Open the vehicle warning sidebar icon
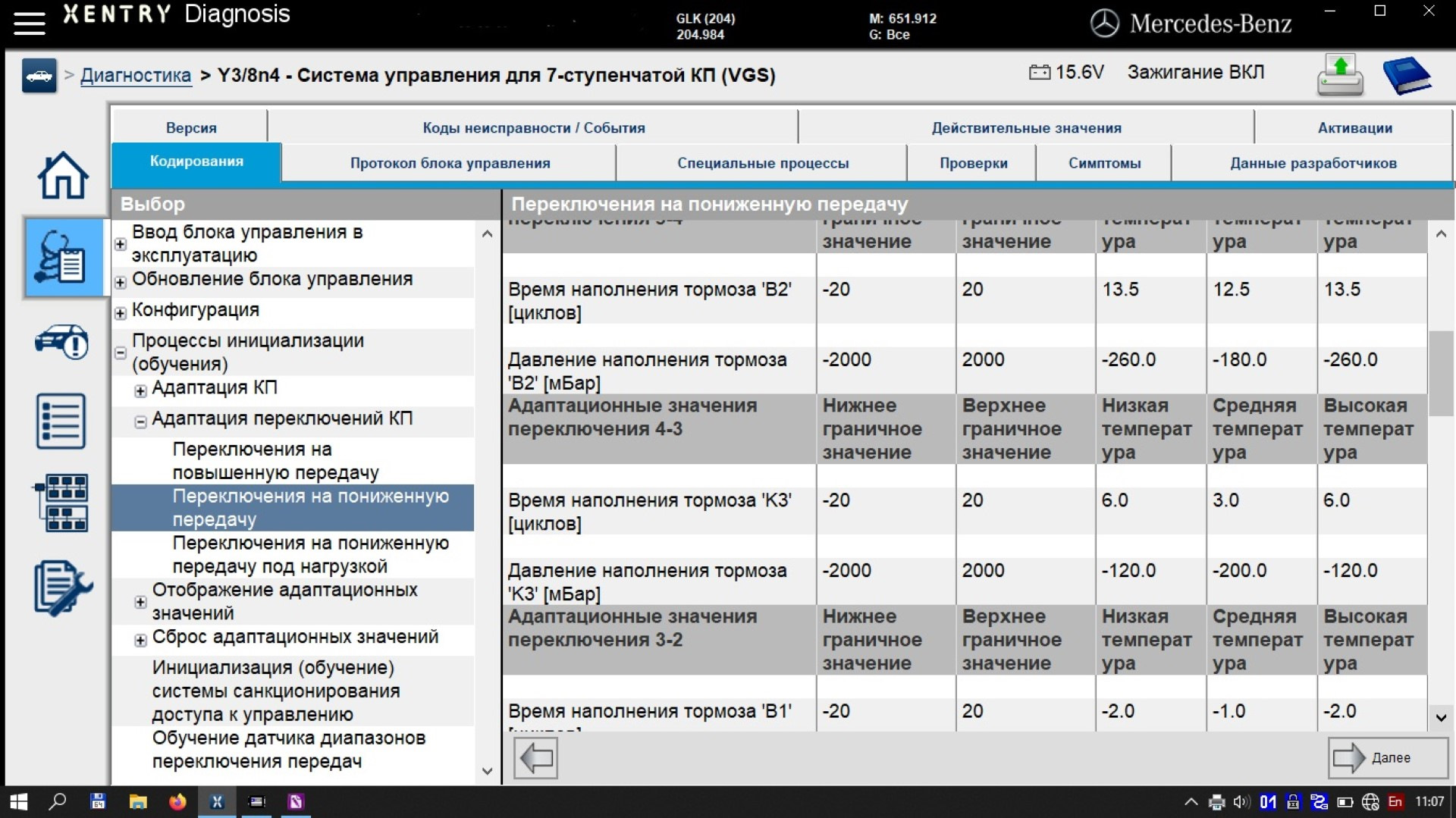This screenshot has height=818, width=1456. tap(62, 341)
